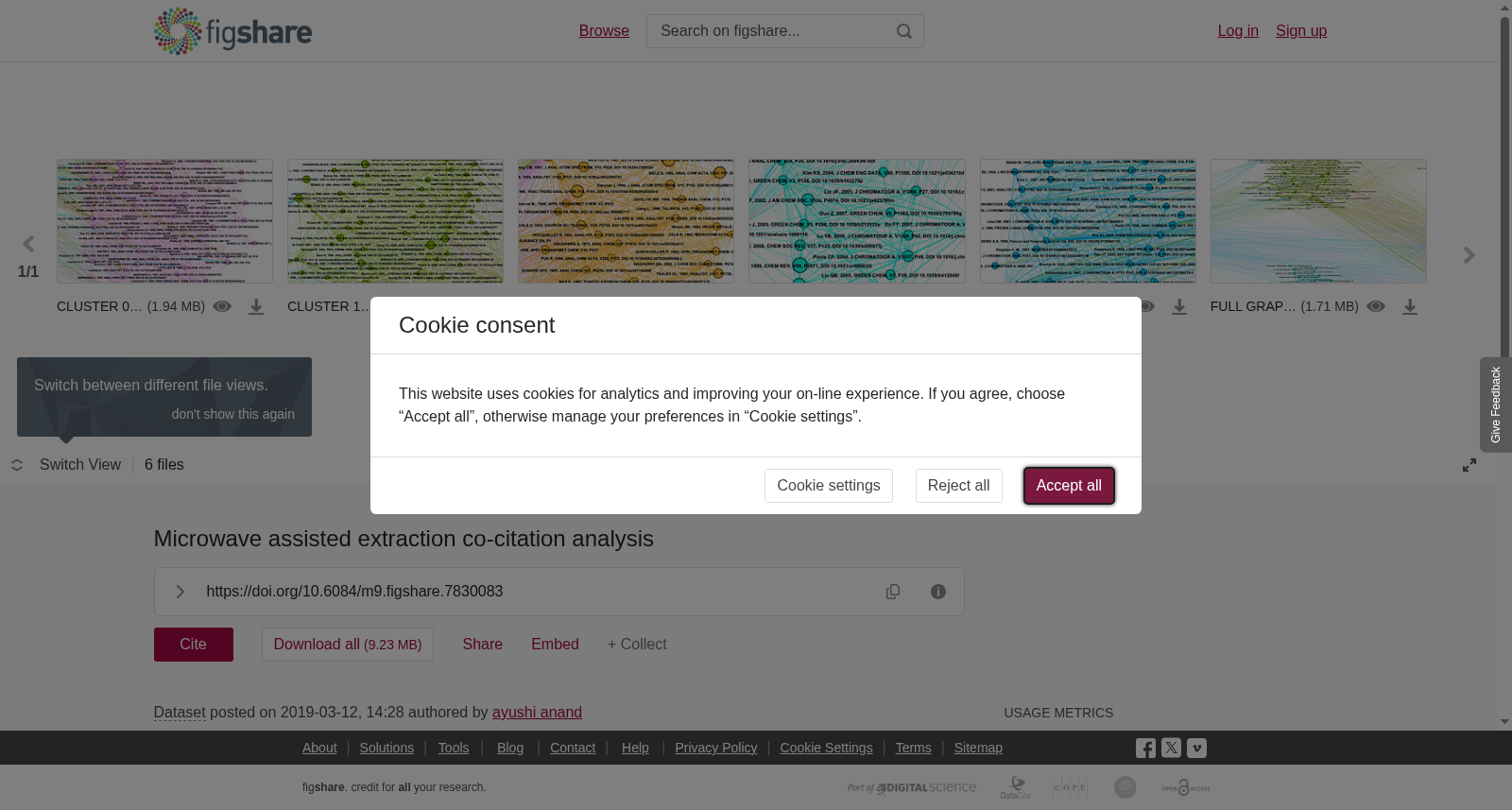Open footer About link
The image size is (1512, 810).
319,748
